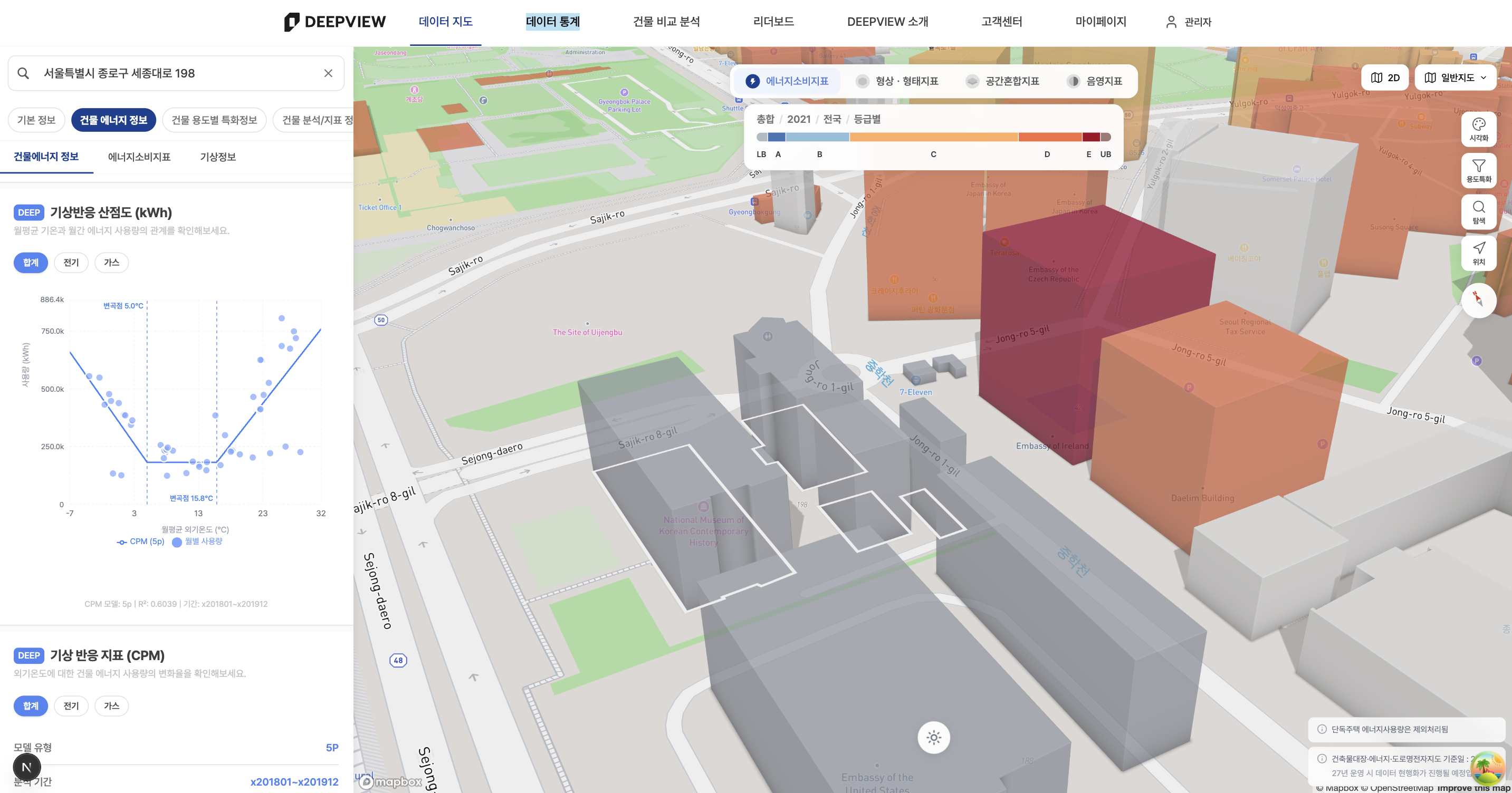Open 2021 year selector in legend
Viewport: 1512px width, 793px height.
(x=798, y=119)
